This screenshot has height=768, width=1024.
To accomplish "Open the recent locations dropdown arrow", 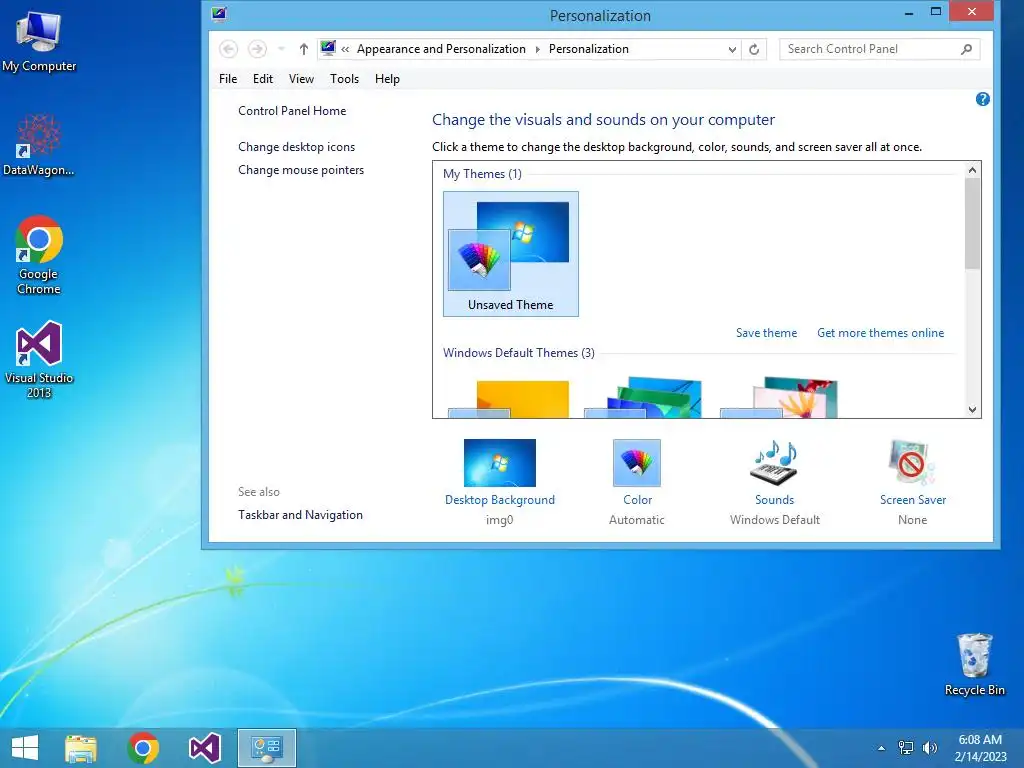I will click(x=281, y=49).
